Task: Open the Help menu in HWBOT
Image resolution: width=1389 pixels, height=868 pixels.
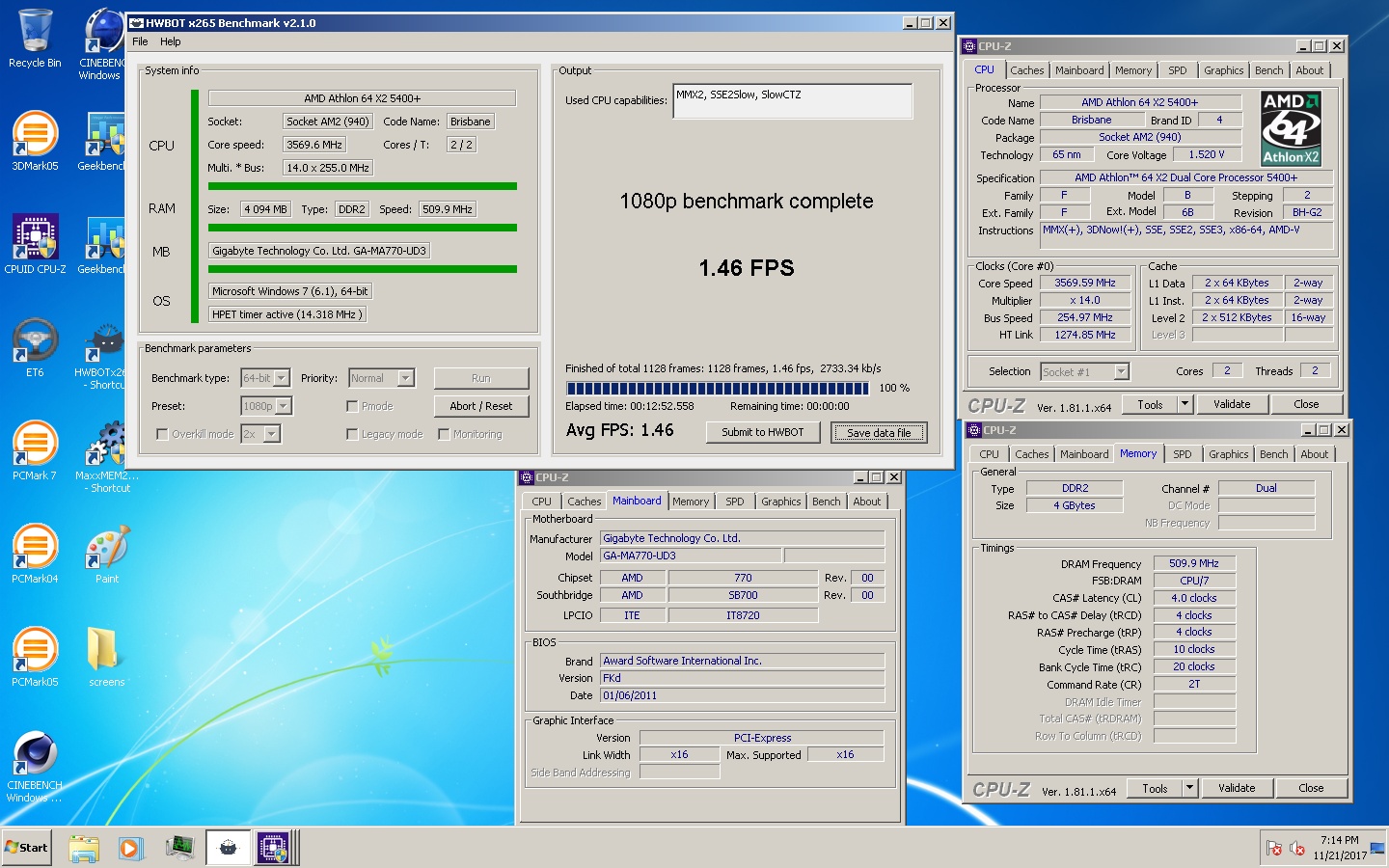Action: (x=171, y=41)
